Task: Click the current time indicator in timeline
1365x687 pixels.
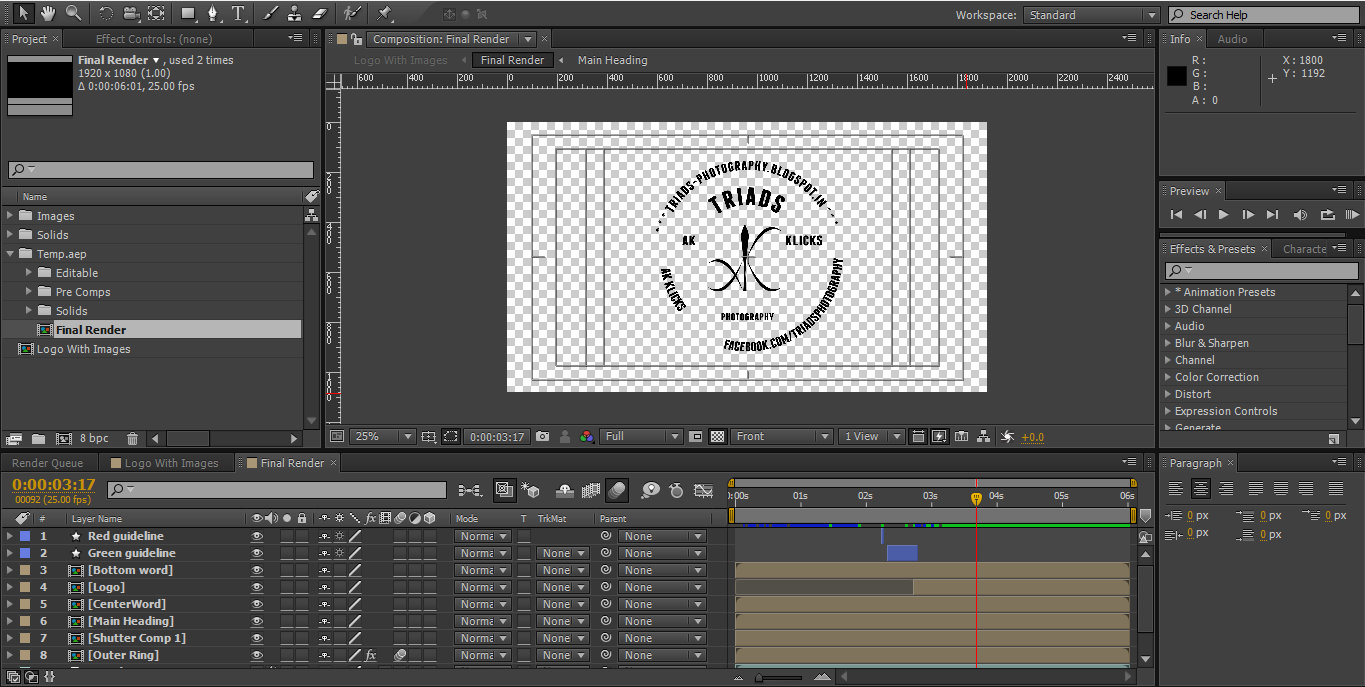Action: click(976, 497)
